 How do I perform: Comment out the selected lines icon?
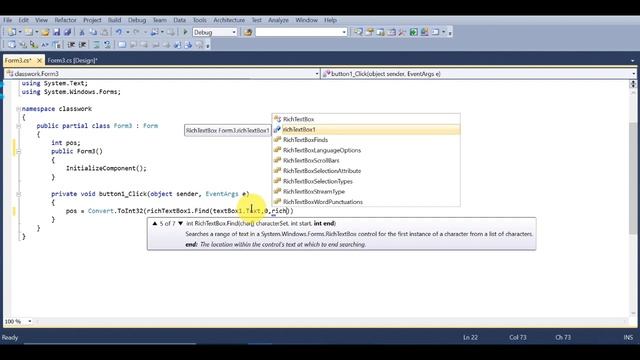tap(96, 45)
